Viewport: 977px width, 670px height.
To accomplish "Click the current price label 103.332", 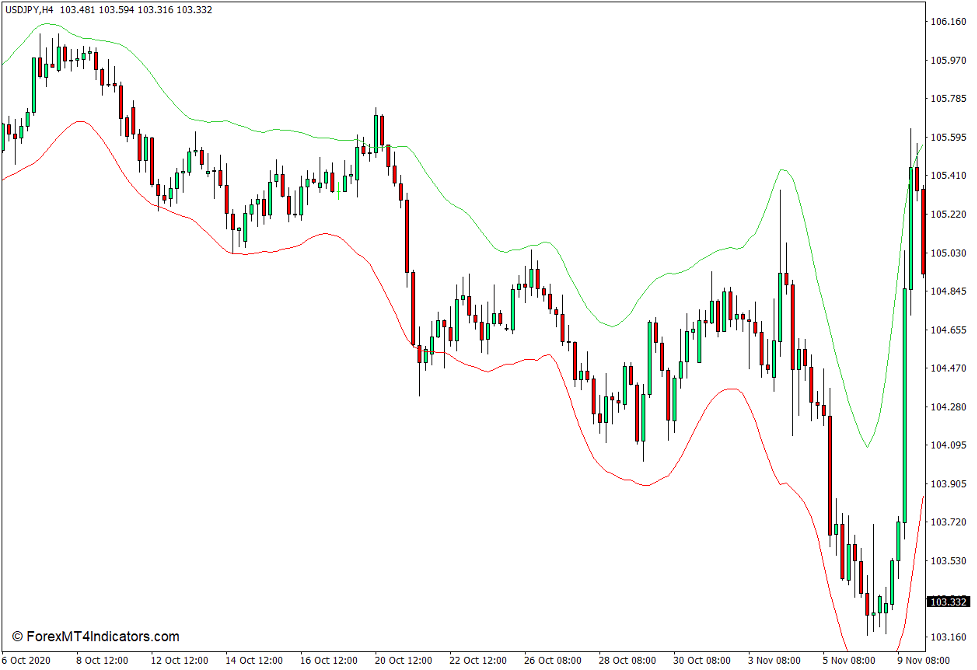I will coord(948,602).
